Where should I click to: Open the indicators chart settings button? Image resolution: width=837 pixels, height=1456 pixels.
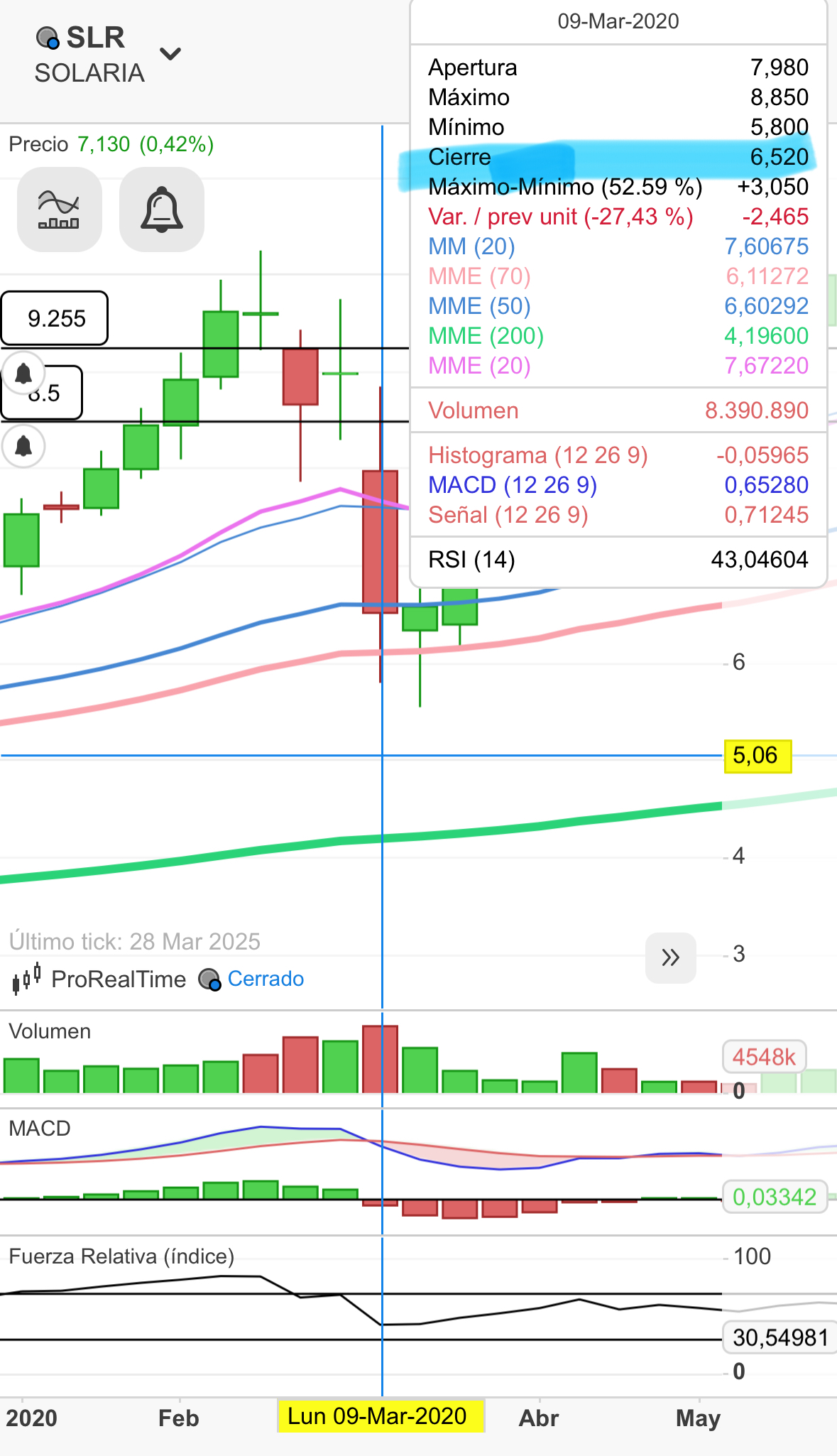click(x=60, y=210)
